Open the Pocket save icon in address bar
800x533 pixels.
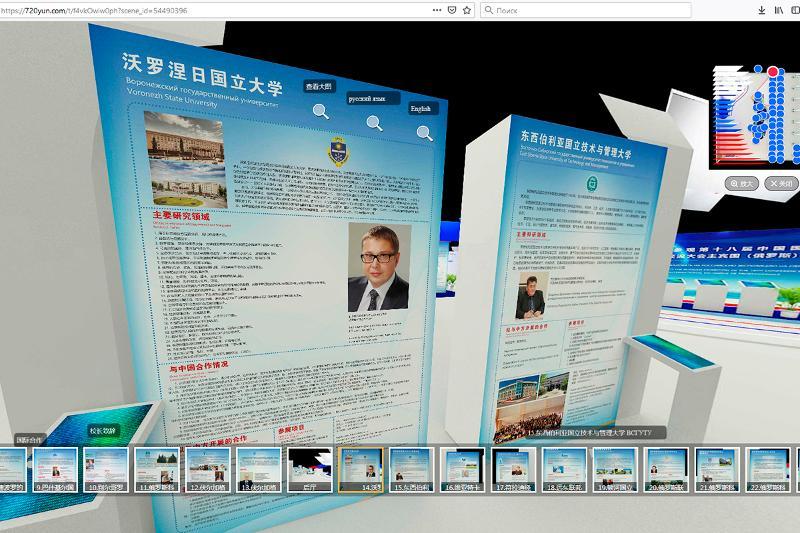tap(452, 9)
